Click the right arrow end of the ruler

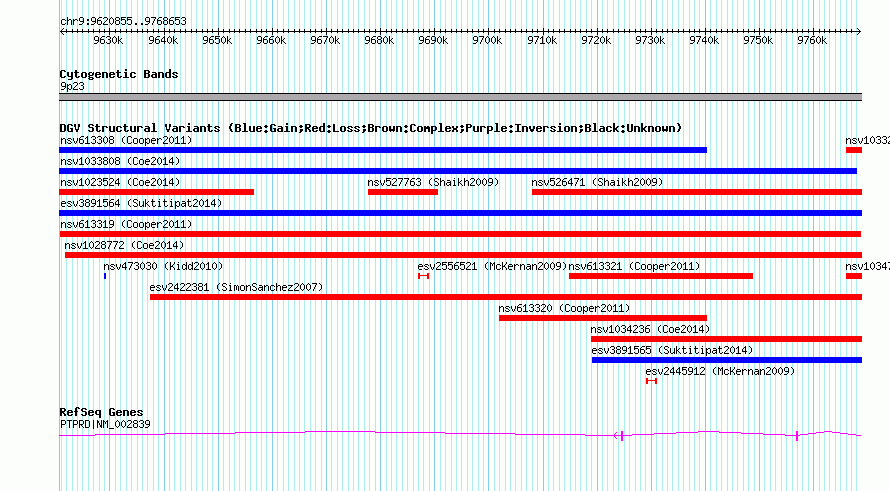[x=859, y=32]
